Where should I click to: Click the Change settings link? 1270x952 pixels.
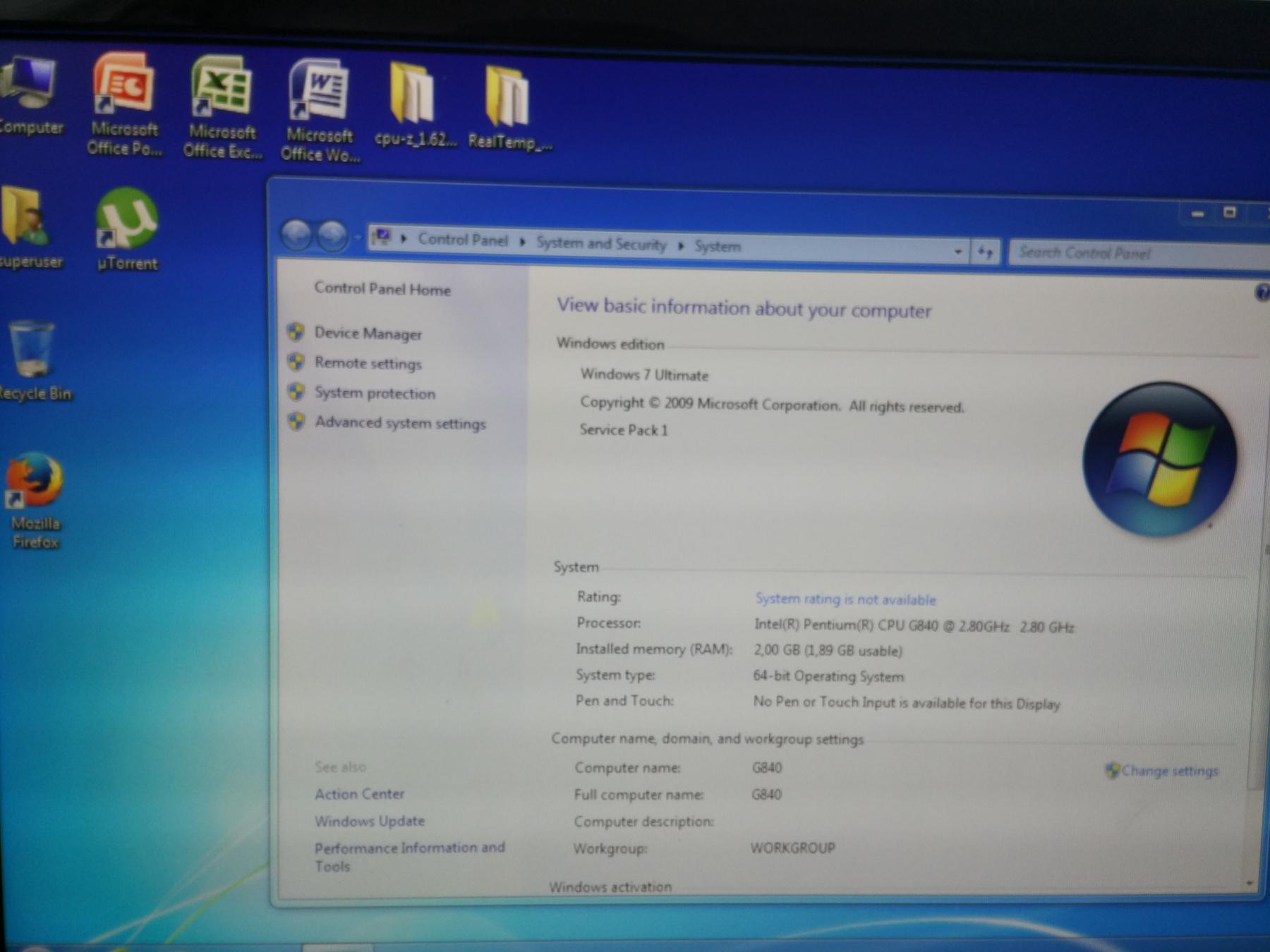pyautogui.click(x=1169, y=771)
